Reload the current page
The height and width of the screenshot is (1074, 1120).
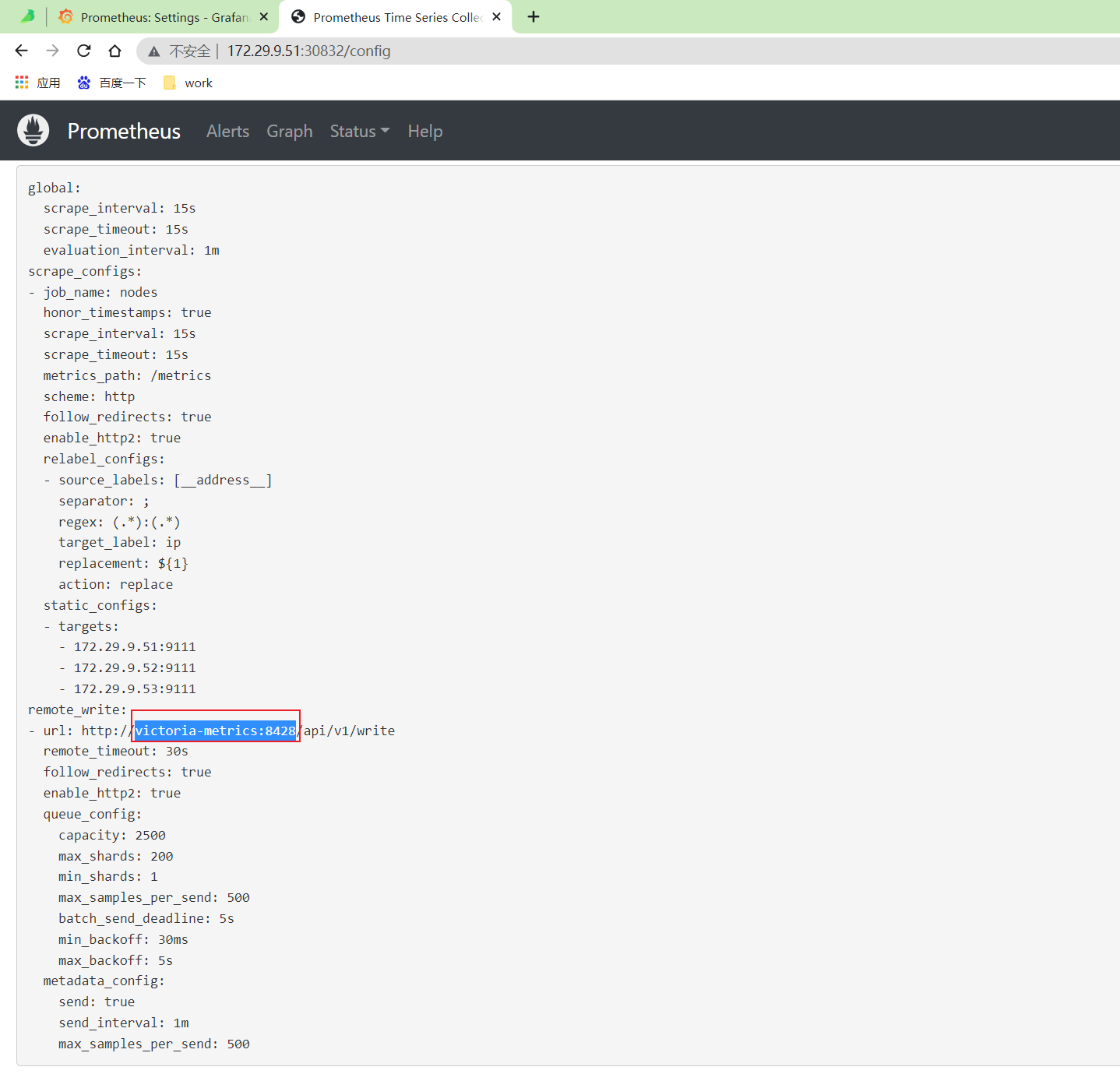click(84, 51)
